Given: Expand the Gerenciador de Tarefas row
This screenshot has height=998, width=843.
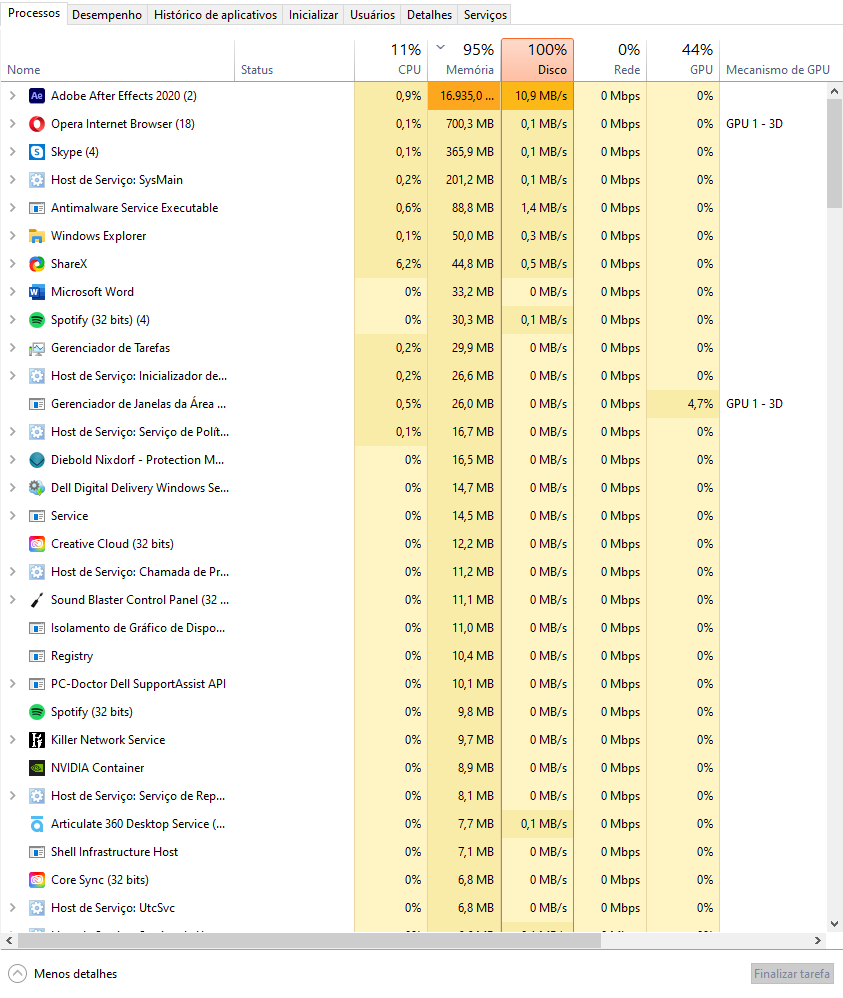Looking at the screenshot, I should pos(12,348).
